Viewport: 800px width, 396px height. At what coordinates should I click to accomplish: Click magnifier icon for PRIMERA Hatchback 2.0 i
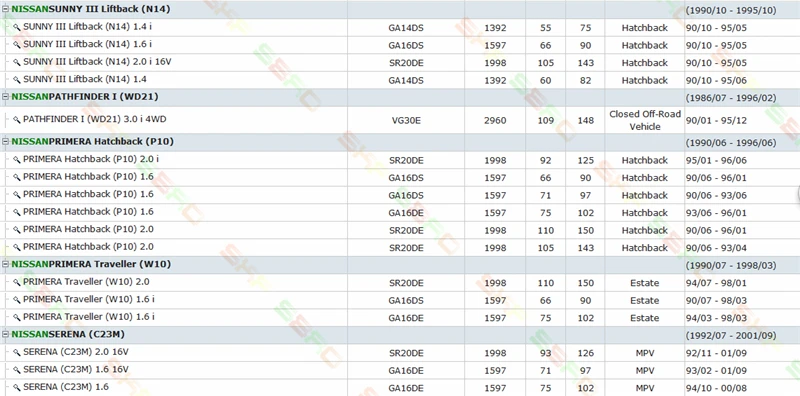[x=17, y=160]
